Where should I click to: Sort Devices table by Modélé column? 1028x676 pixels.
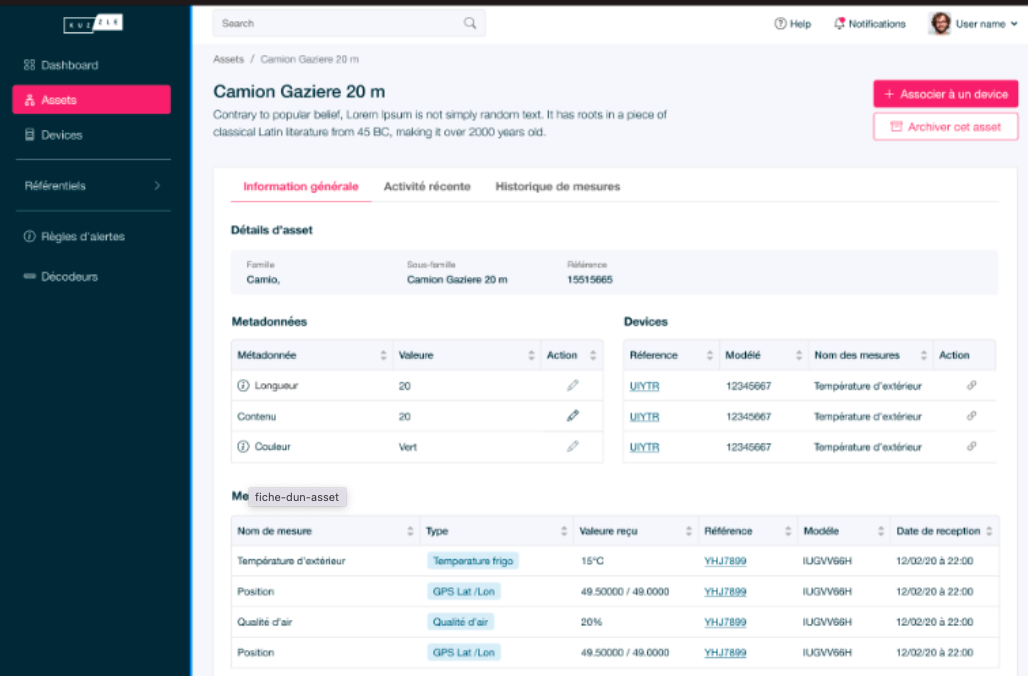799,356
